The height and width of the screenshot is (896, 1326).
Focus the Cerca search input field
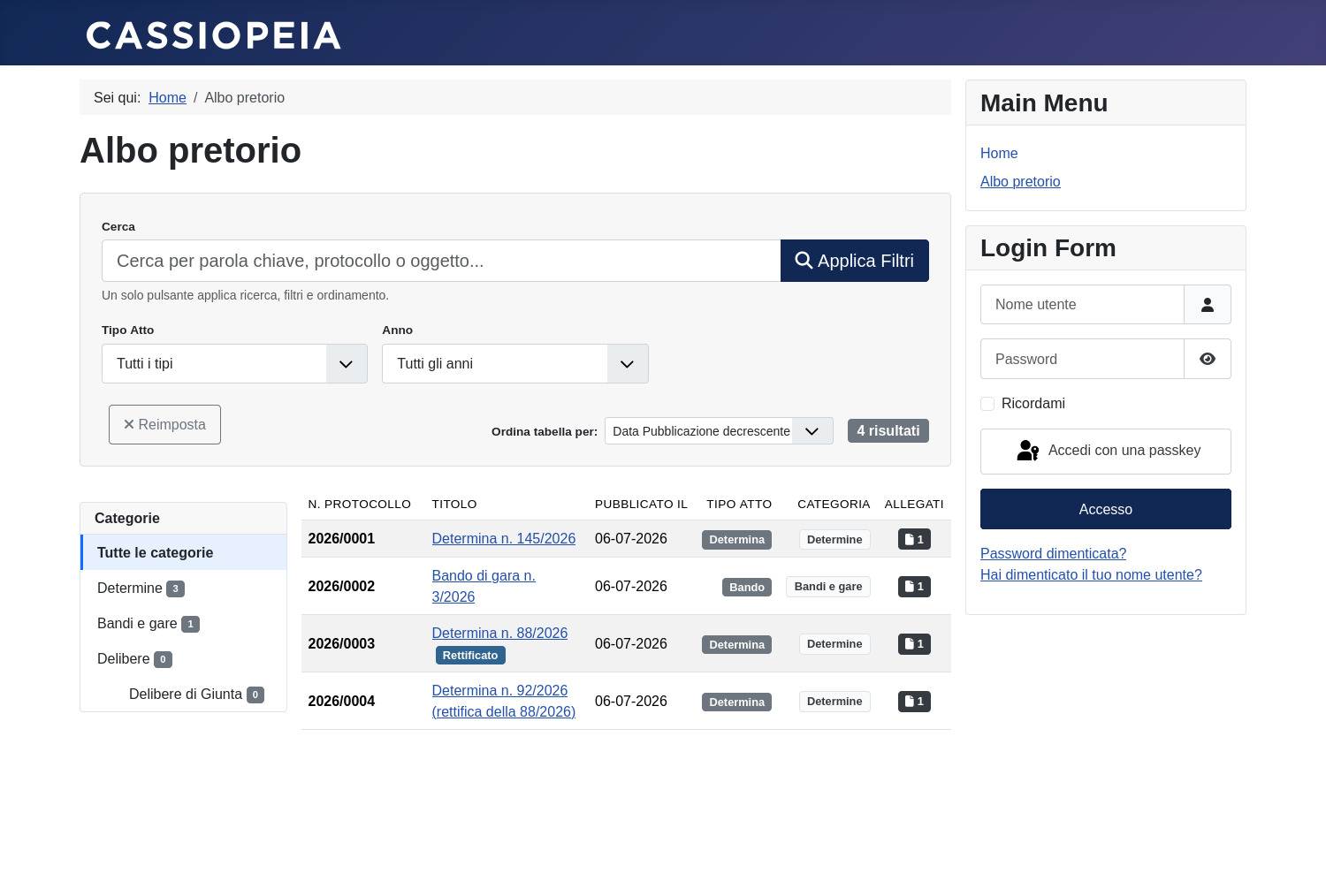point(441,261)
